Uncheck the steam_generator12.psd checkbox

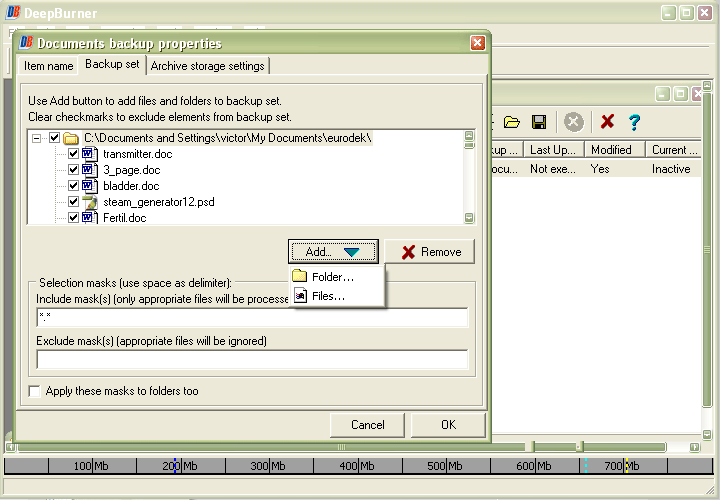pos(73,202)
